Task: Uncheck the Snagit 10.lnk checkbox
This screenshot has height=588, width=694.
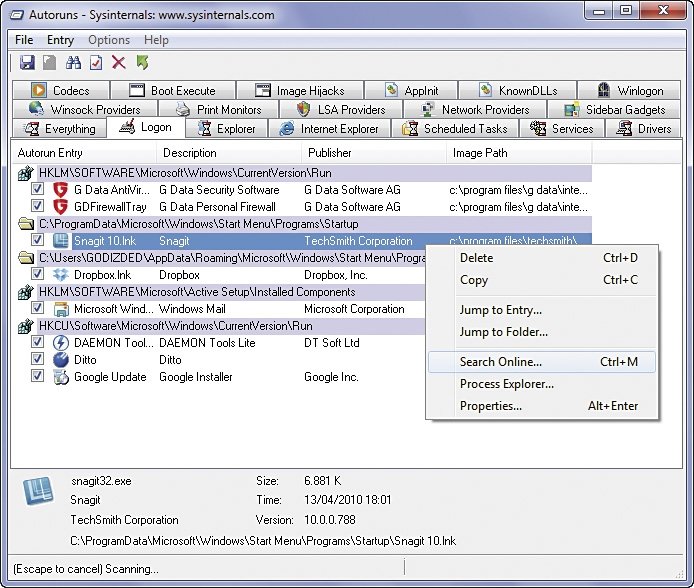Action: point(37,240)
